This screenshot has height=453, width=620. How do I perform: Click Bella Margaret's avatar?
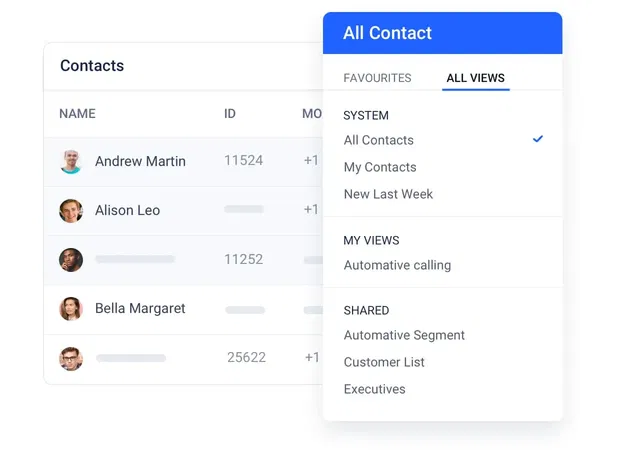click(71, 309)
